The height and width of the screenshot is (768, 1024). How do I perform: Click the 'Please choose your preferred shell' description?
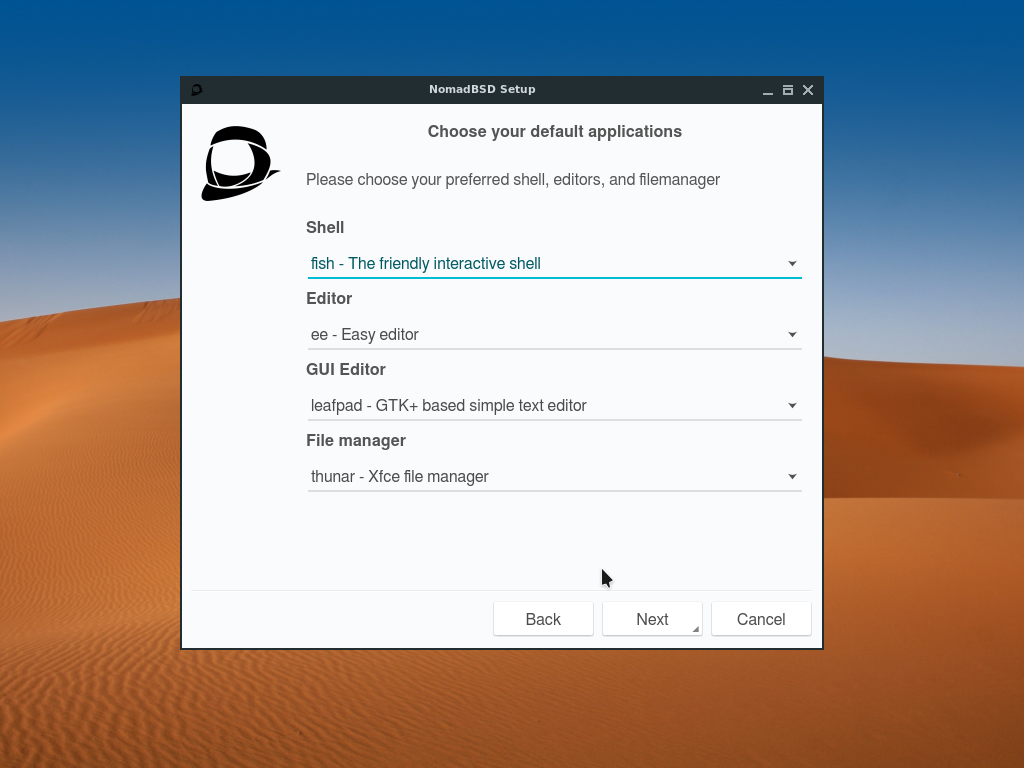(x=513, y=180)
